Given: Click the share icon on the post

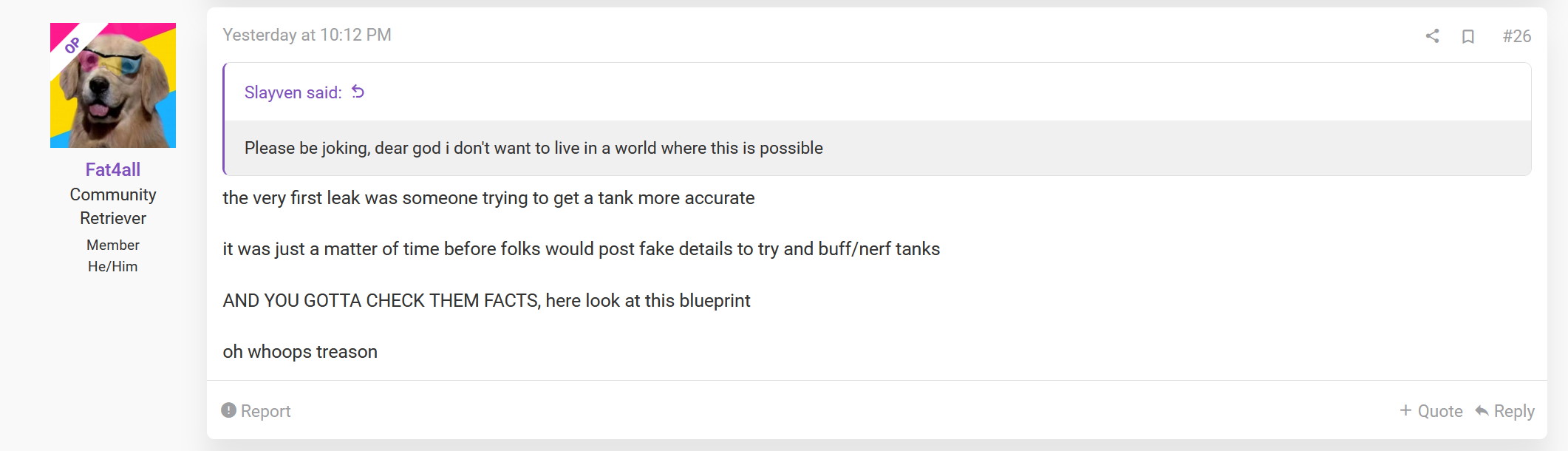Looking at the screenshot, I should (x=1432, y=35).
